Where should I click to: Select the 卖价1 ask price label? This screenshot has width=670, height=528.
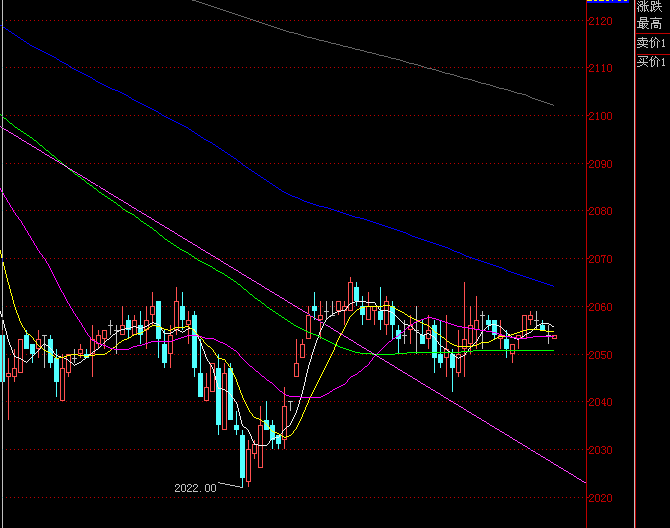point(651,43)
